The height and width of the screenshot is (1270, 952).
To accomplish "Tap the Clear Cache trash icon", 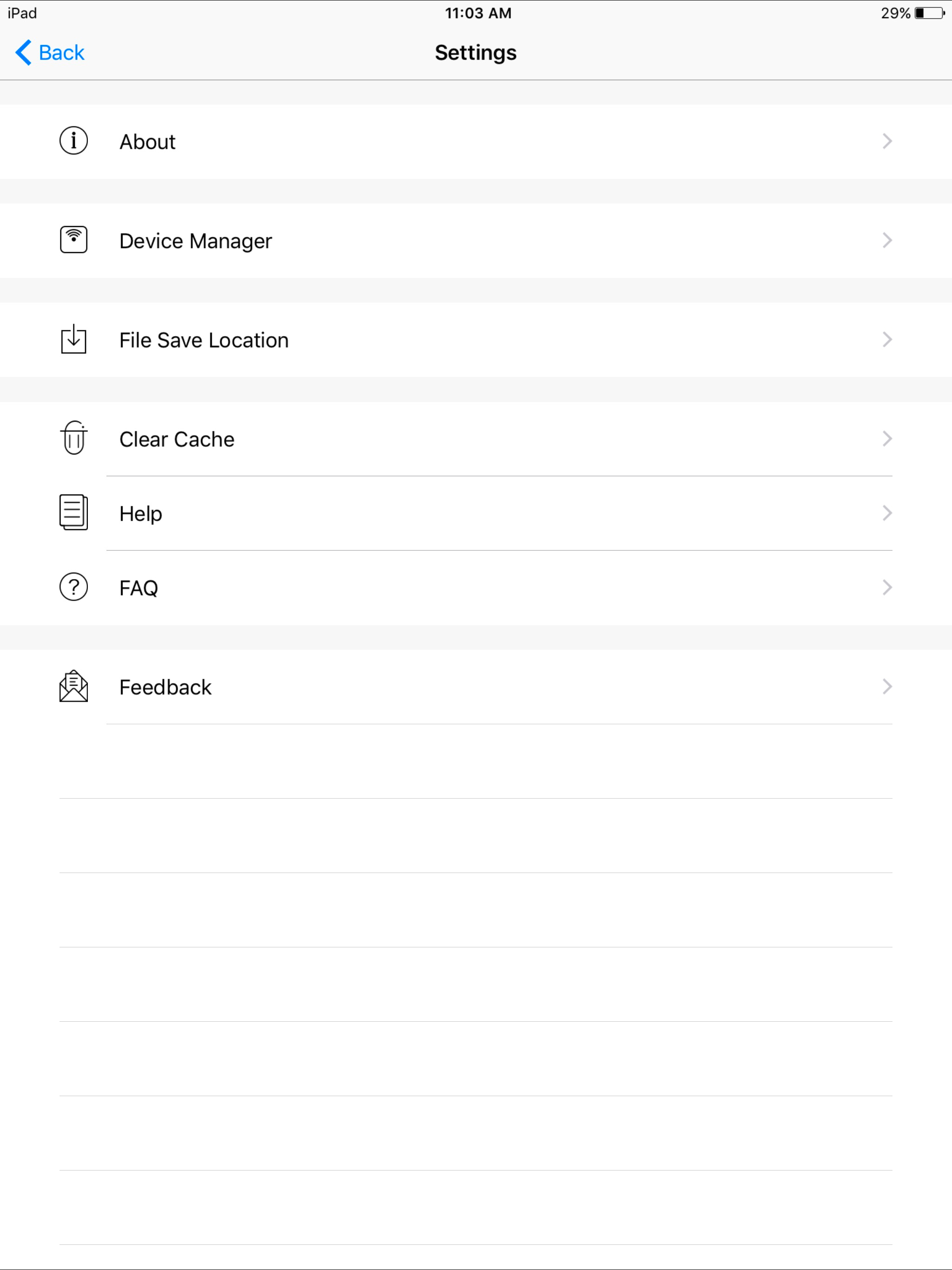I will (x=73, y=437).
